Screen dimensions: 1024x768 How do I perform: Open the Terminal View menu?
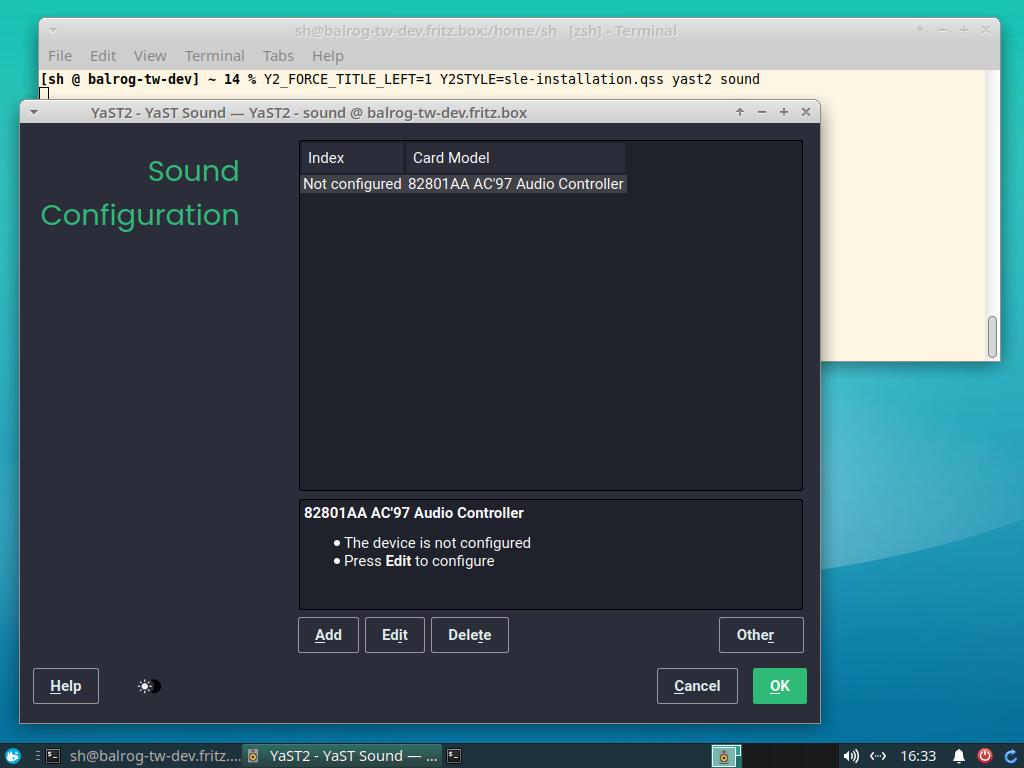tap(150, 56)
